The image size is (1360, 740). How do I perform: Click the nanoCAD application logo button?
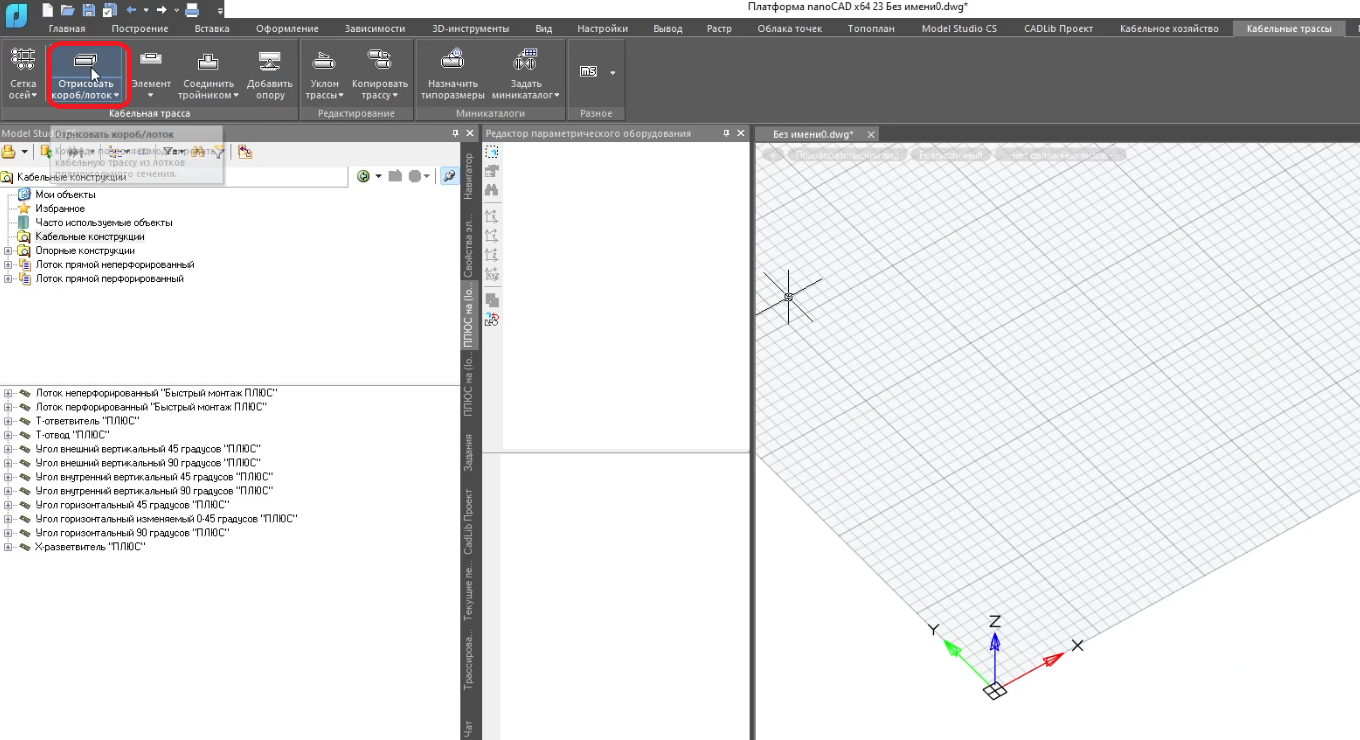(x=17, y=16)
